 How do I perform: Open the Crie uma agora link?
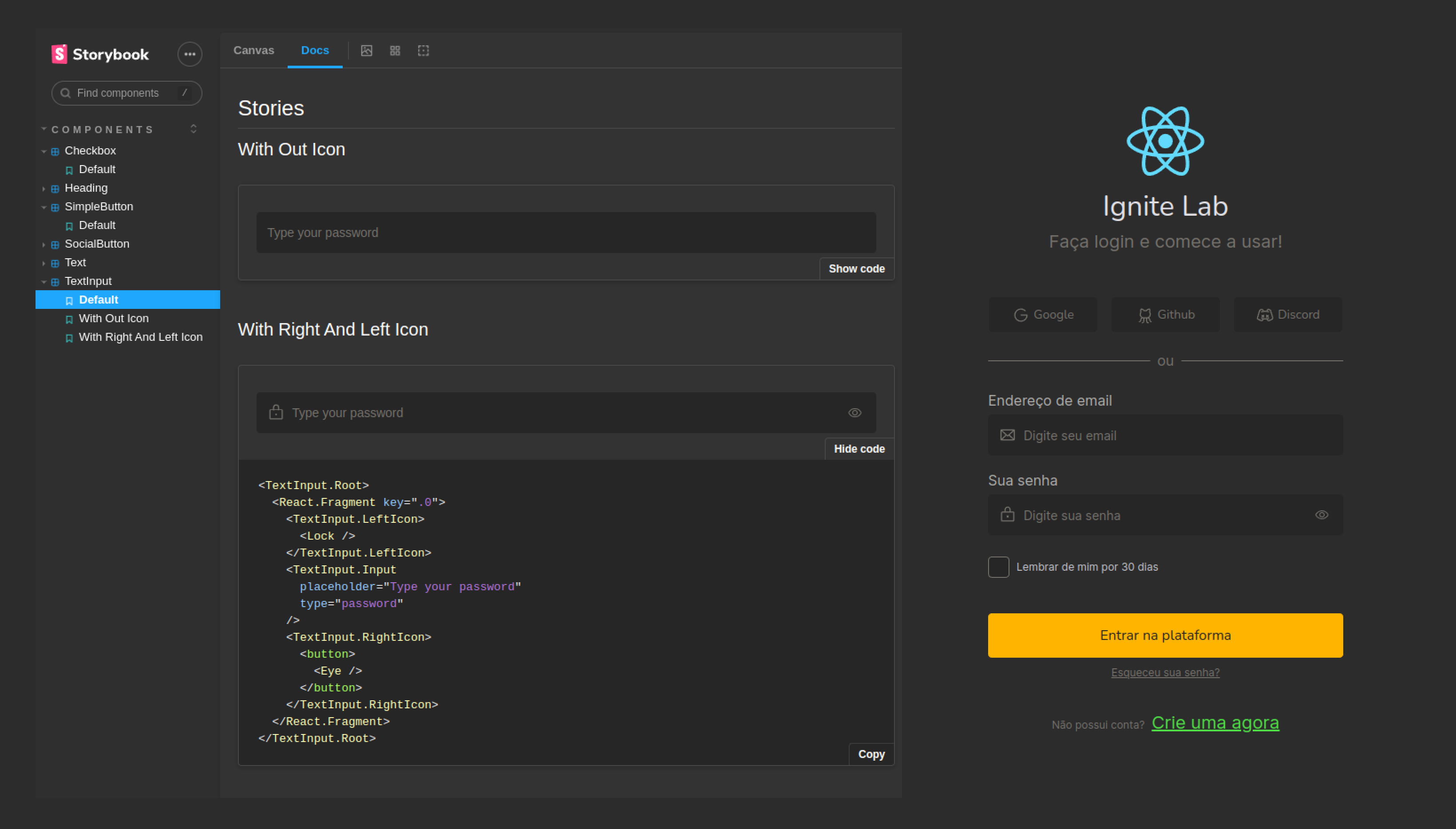[x=1215, y=722]
